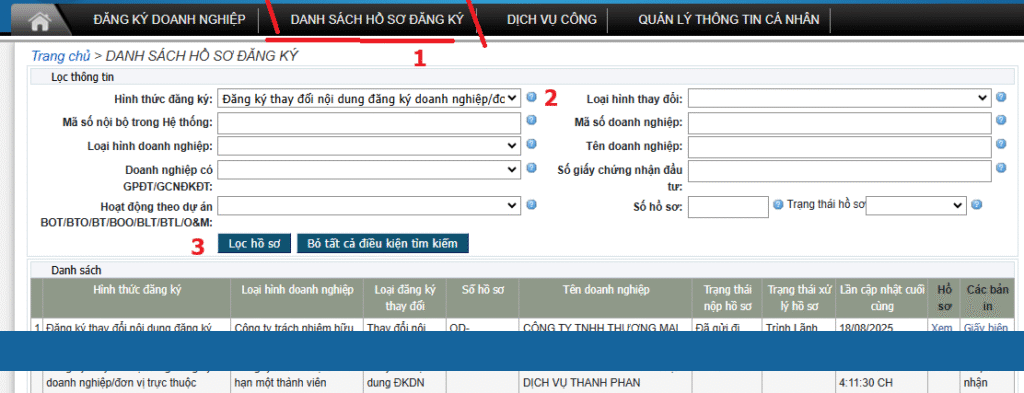Screen dimensions: 1024x393
Task: Expand the Trạng thái hồ sơ dropdown
Action: coord(916,206)
